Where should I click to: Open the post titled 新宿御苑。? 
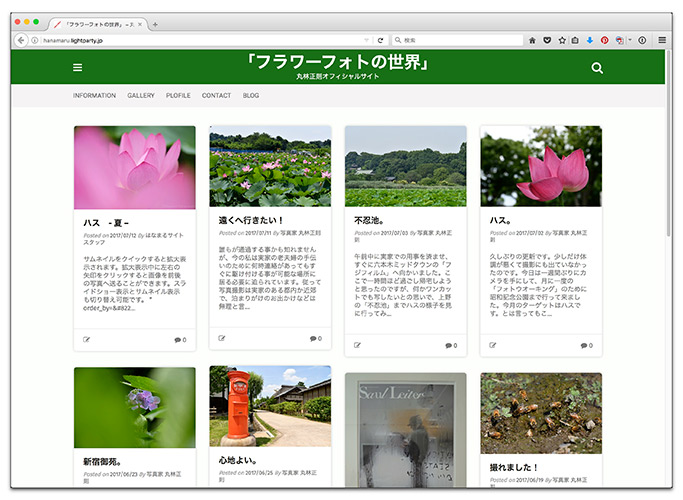[102, 461]
